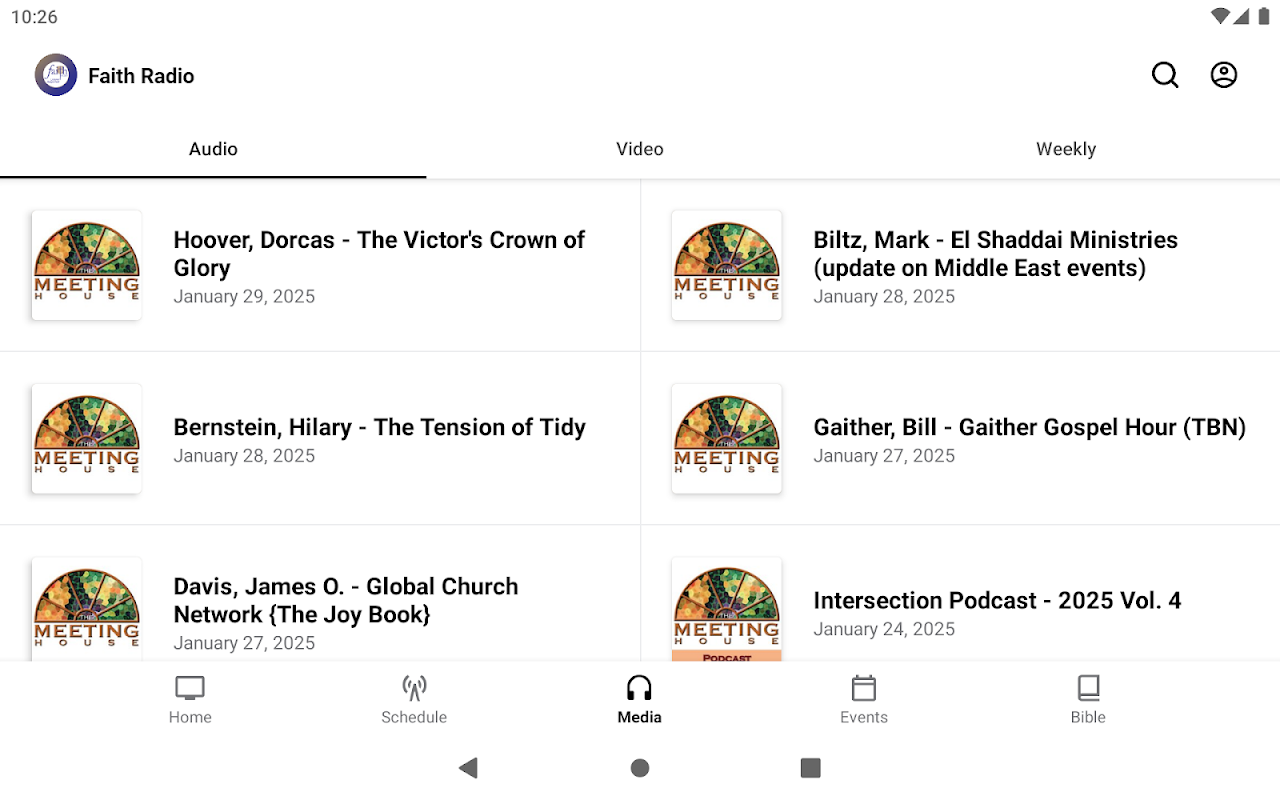
Task: Tap thumbnail beside Gaither, Bill episode
Action: [726, 438]
